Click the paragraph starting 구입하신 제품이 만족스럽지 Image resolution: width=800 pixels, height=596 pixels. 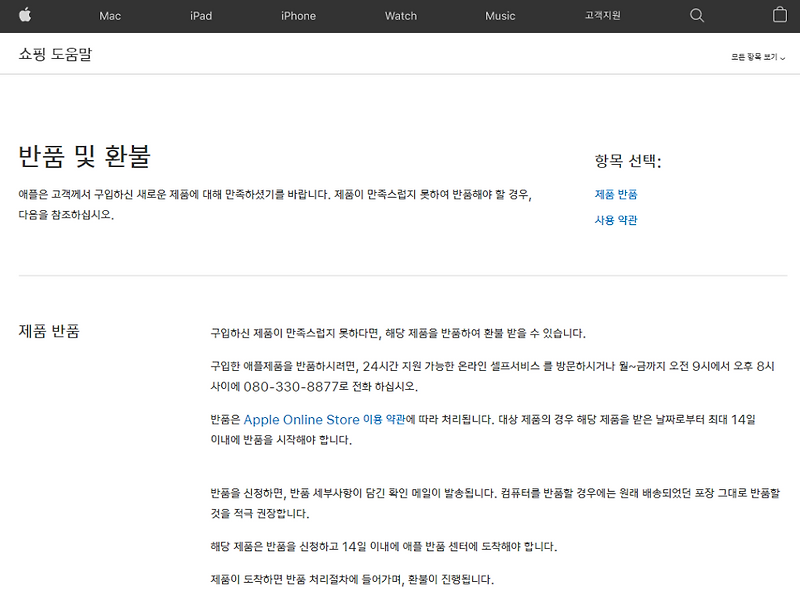[x=398, y=333]
